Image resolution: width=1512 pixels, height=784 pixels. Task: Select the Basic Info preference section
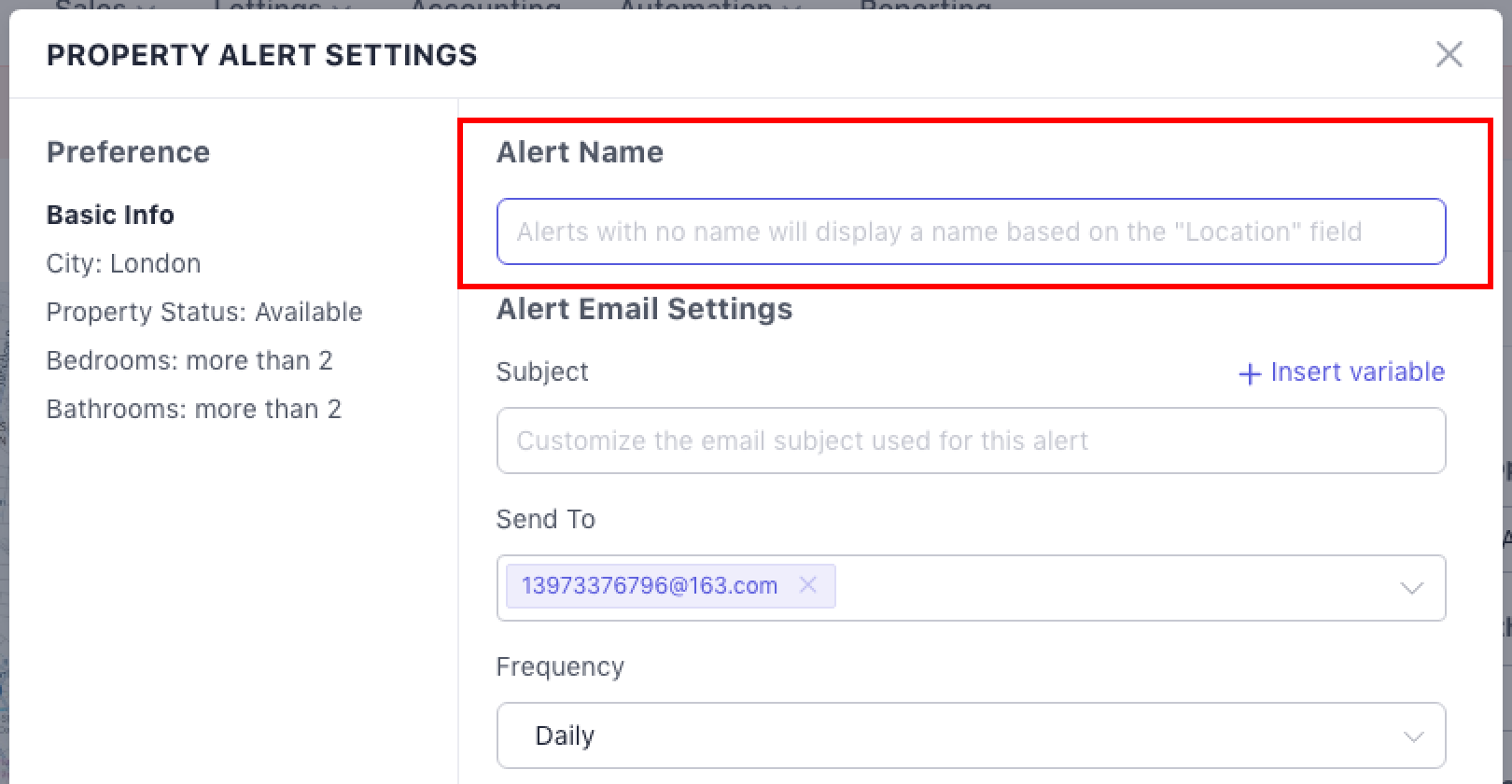(x=110, y=215)
